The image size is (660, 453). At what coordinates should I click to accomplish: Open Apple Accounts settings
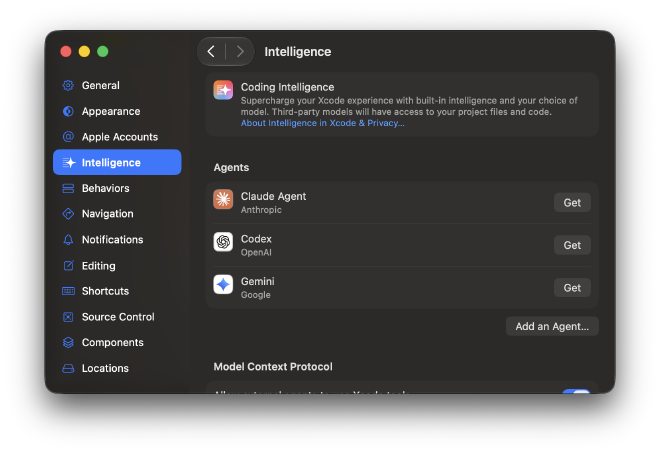click(x=117, y=137)
